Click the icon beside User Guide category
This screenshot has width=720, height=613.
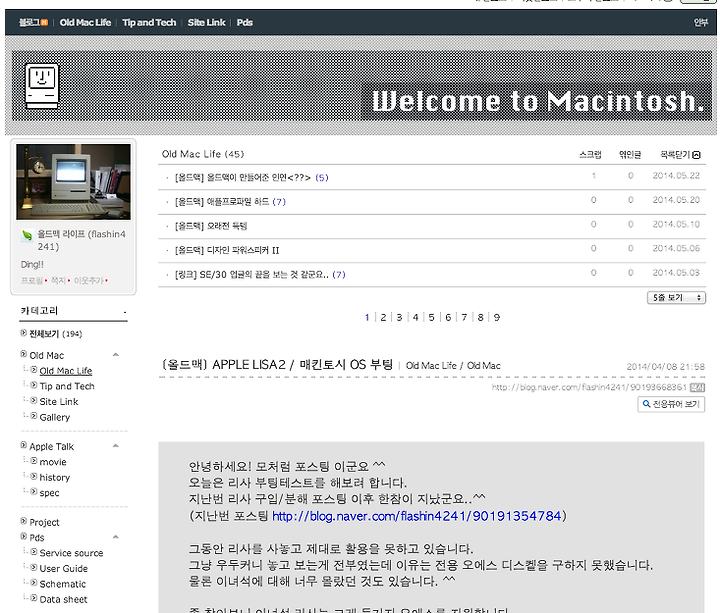point(34,567)
